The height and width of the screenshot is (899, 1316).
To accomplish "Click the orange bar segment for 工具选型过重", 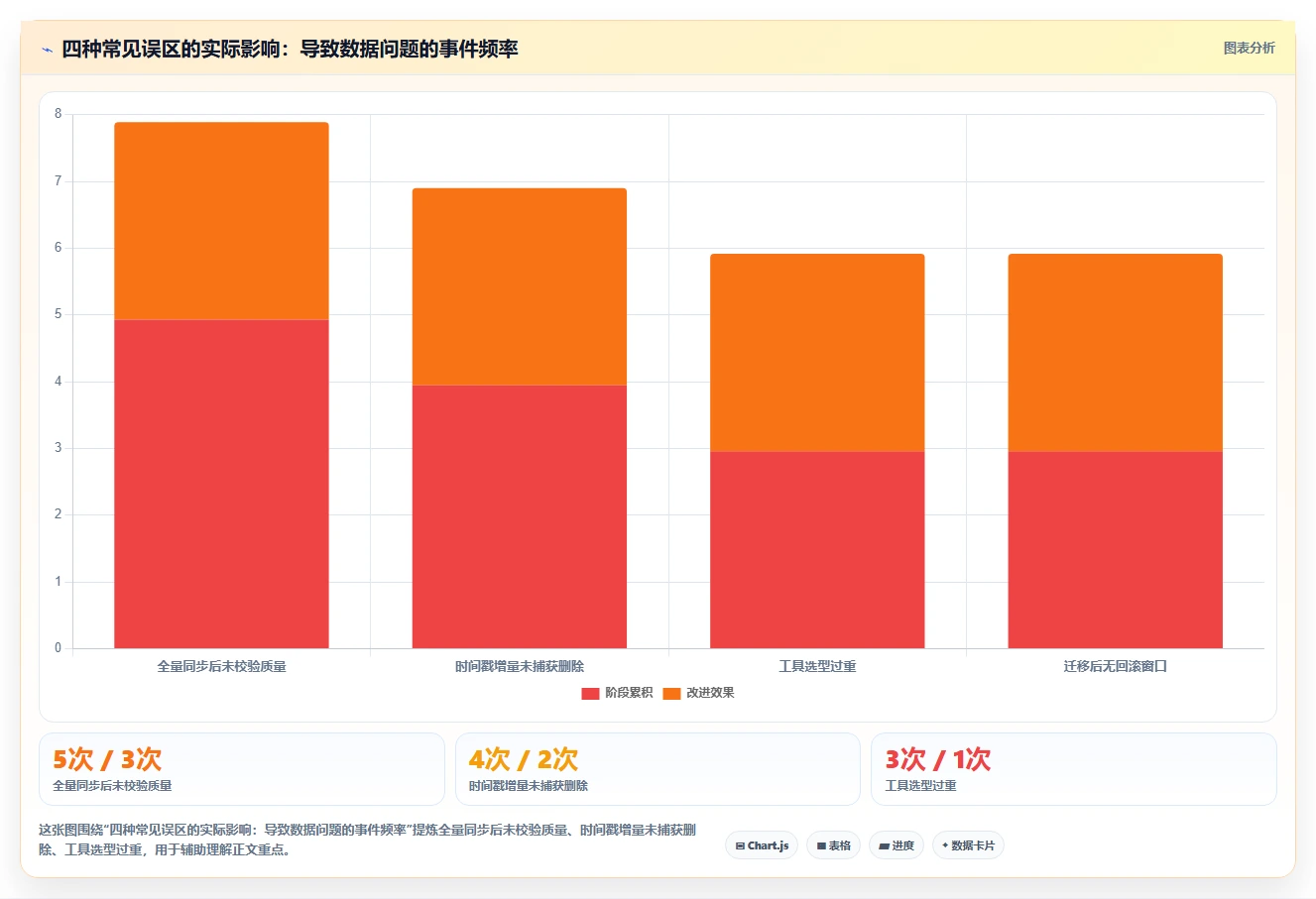I will coord(817,353).
